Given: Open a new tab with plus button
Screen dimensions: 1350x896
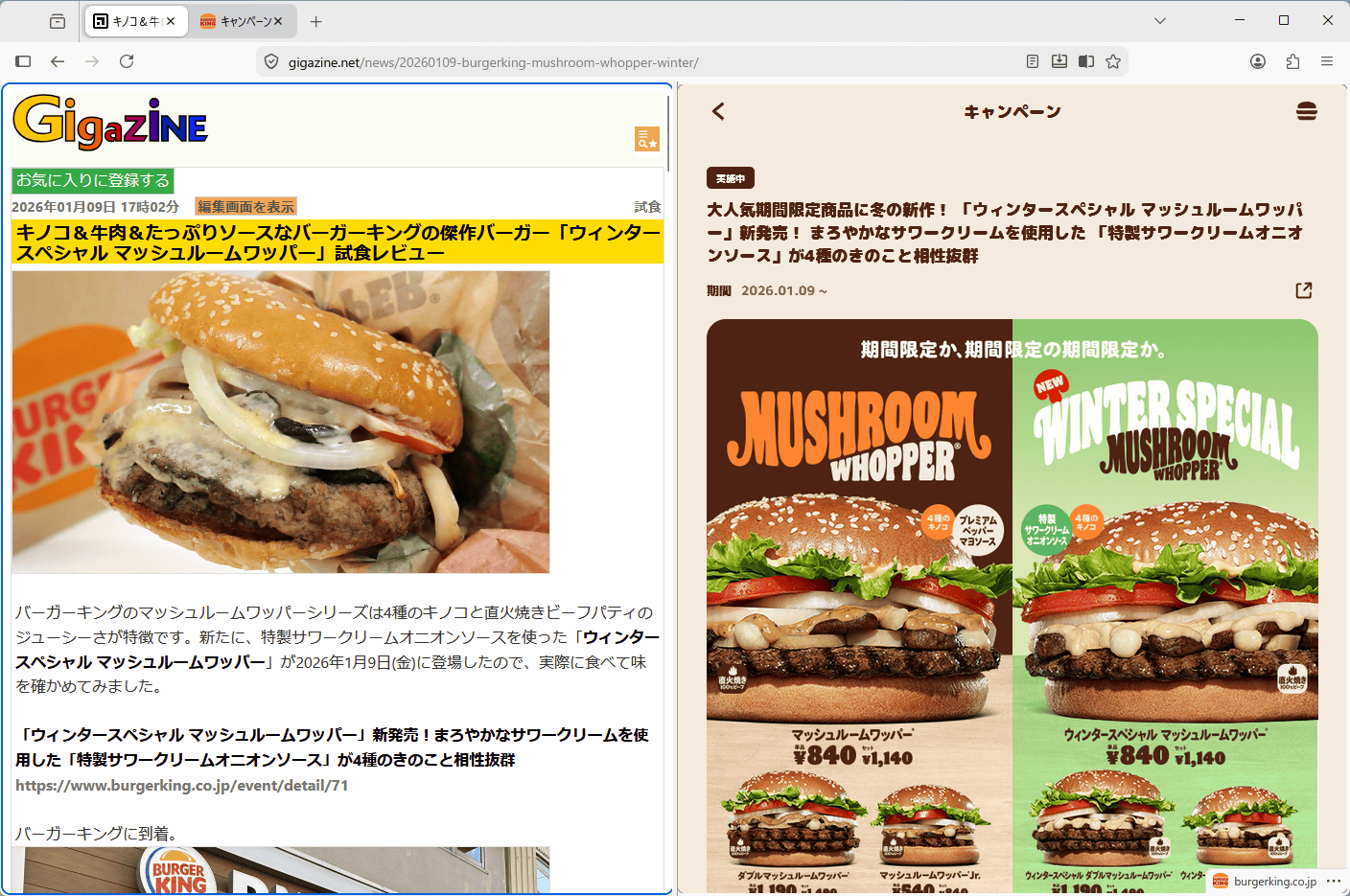Looking at the screenshot, I should coord(316,21).
